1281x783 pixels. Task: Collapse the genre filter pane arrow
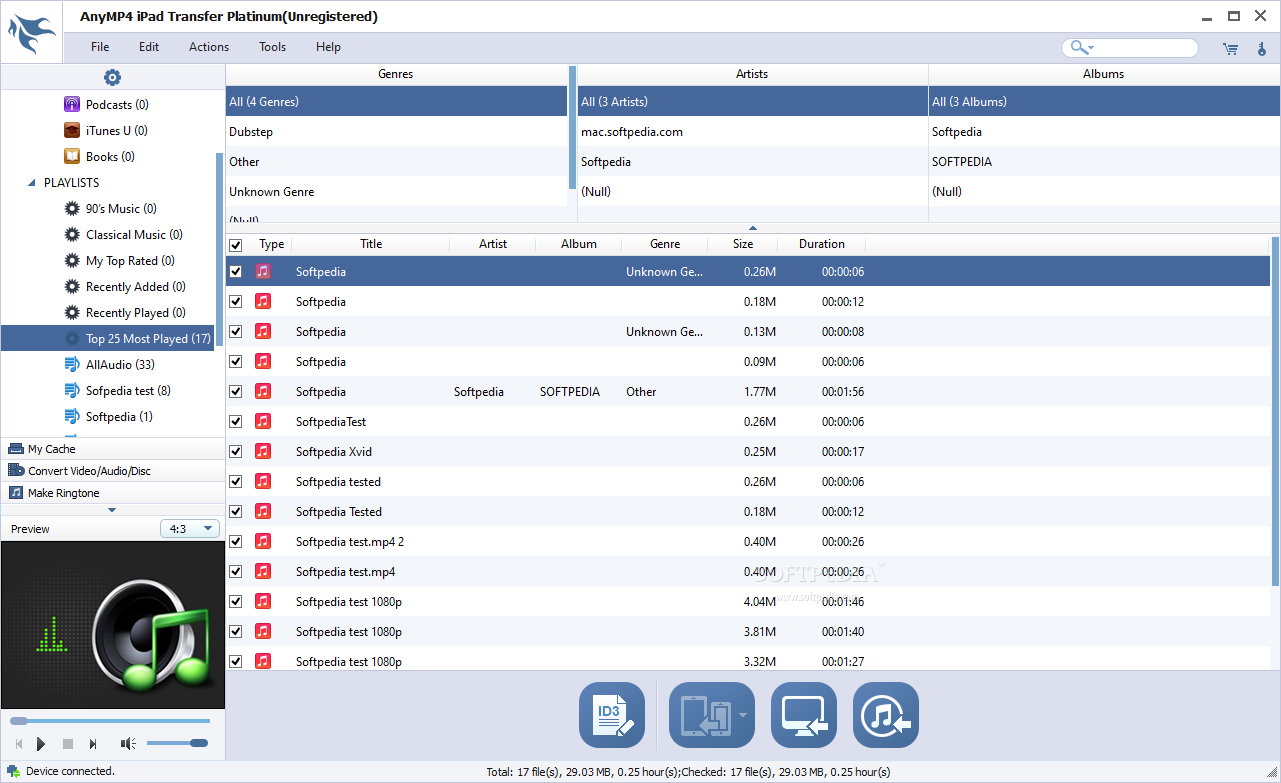click(x=753, y=228)
